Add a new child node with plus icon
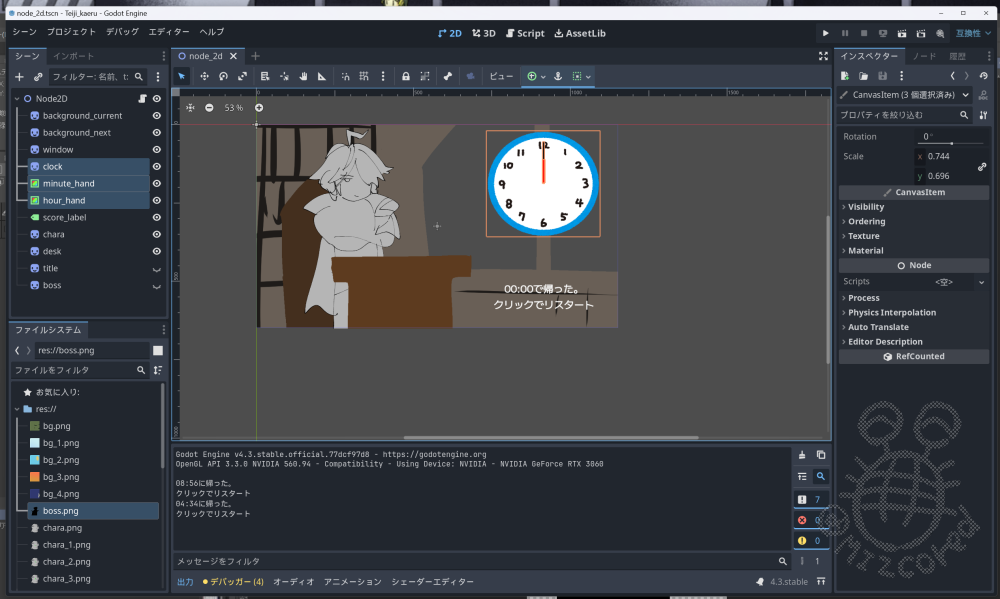Screen dimensions: 1000x599 point(19,76)
